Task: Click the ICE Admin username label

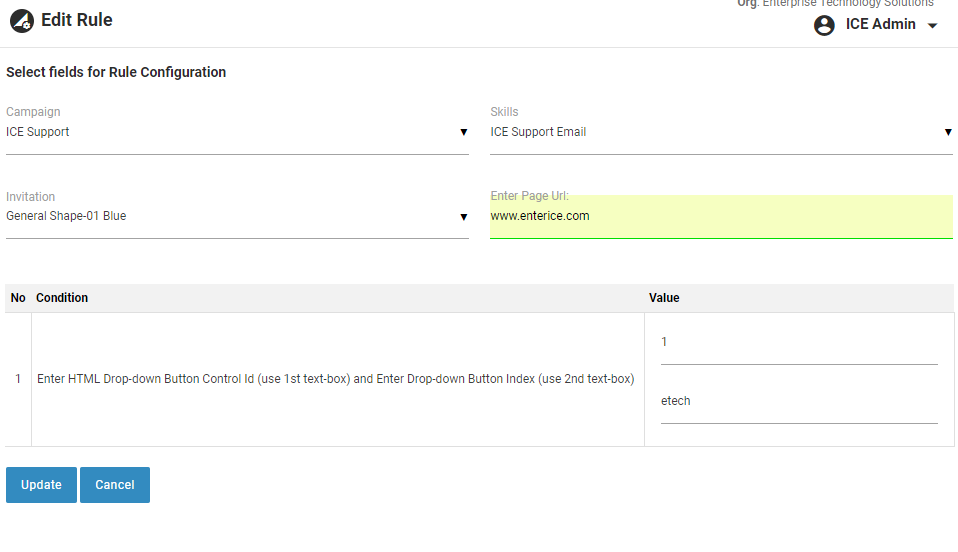Action: tap(880, 25)
